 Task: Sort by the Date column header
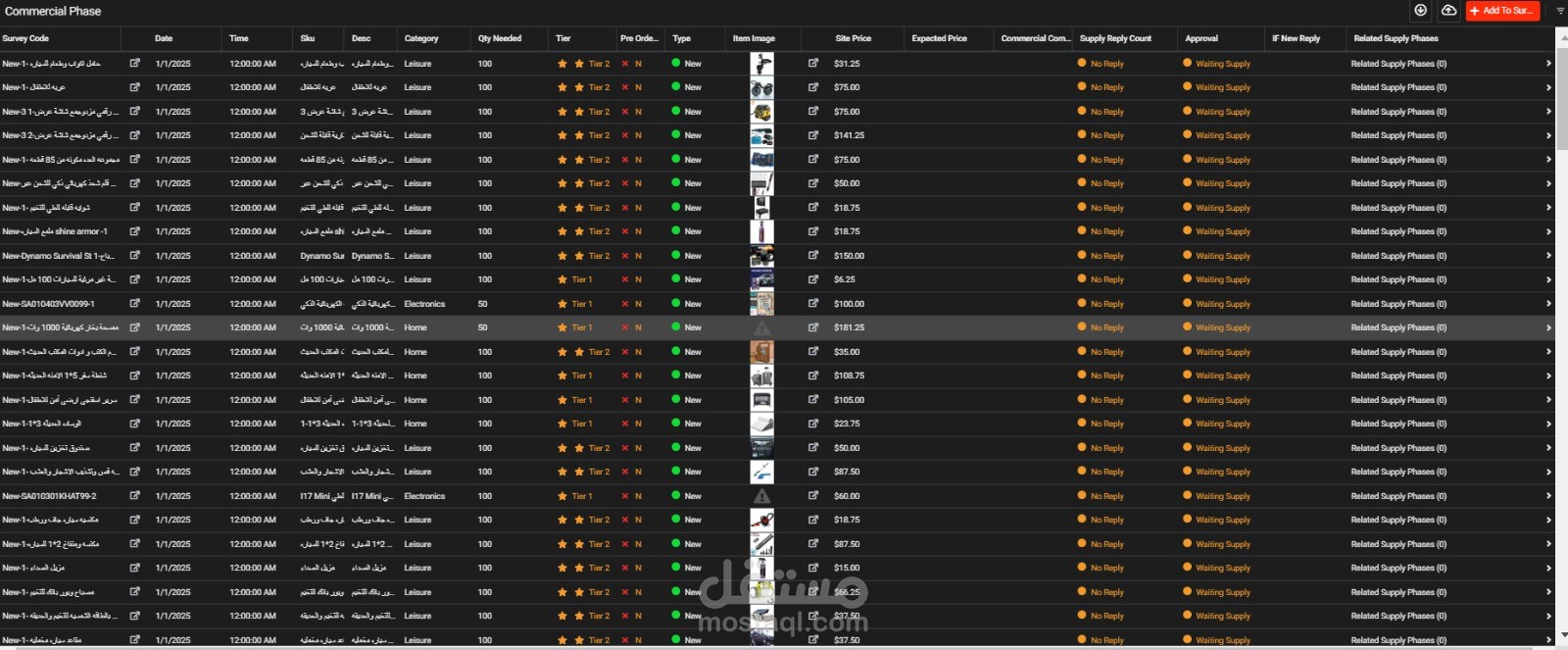point(164,38)
